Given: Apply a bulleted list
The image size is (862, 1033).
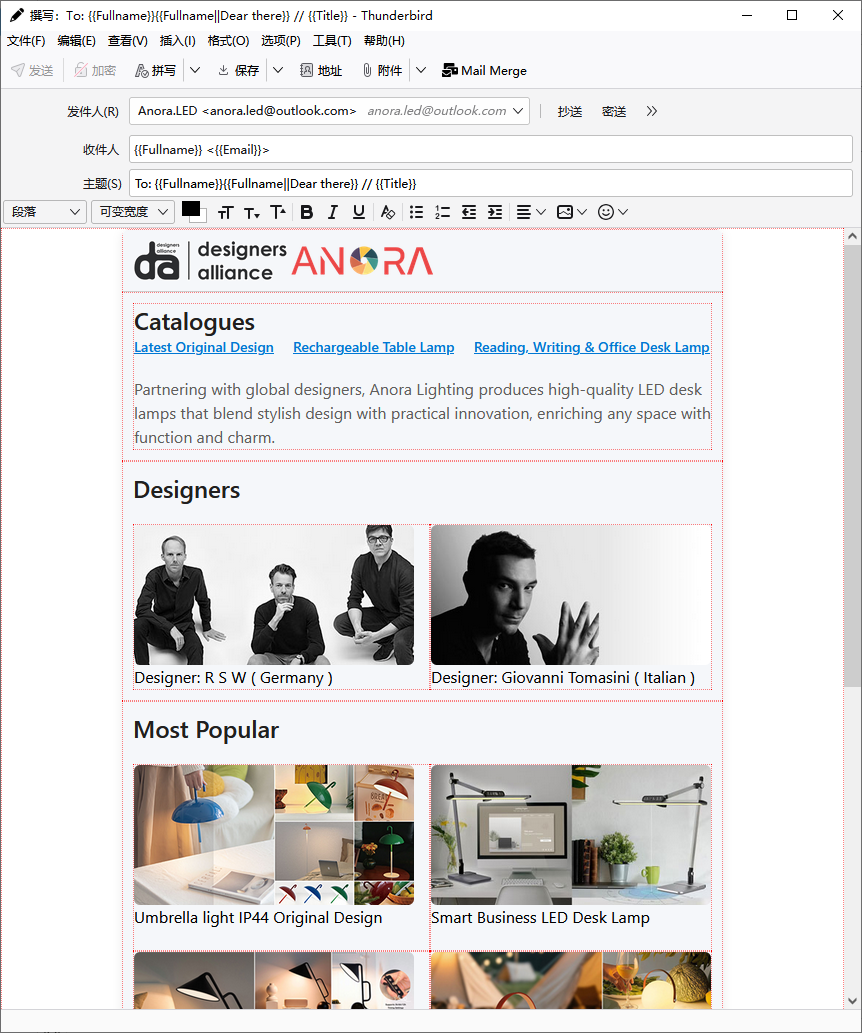Looking at the screenshot, I should pyautogui.click(x=417, y=212).
